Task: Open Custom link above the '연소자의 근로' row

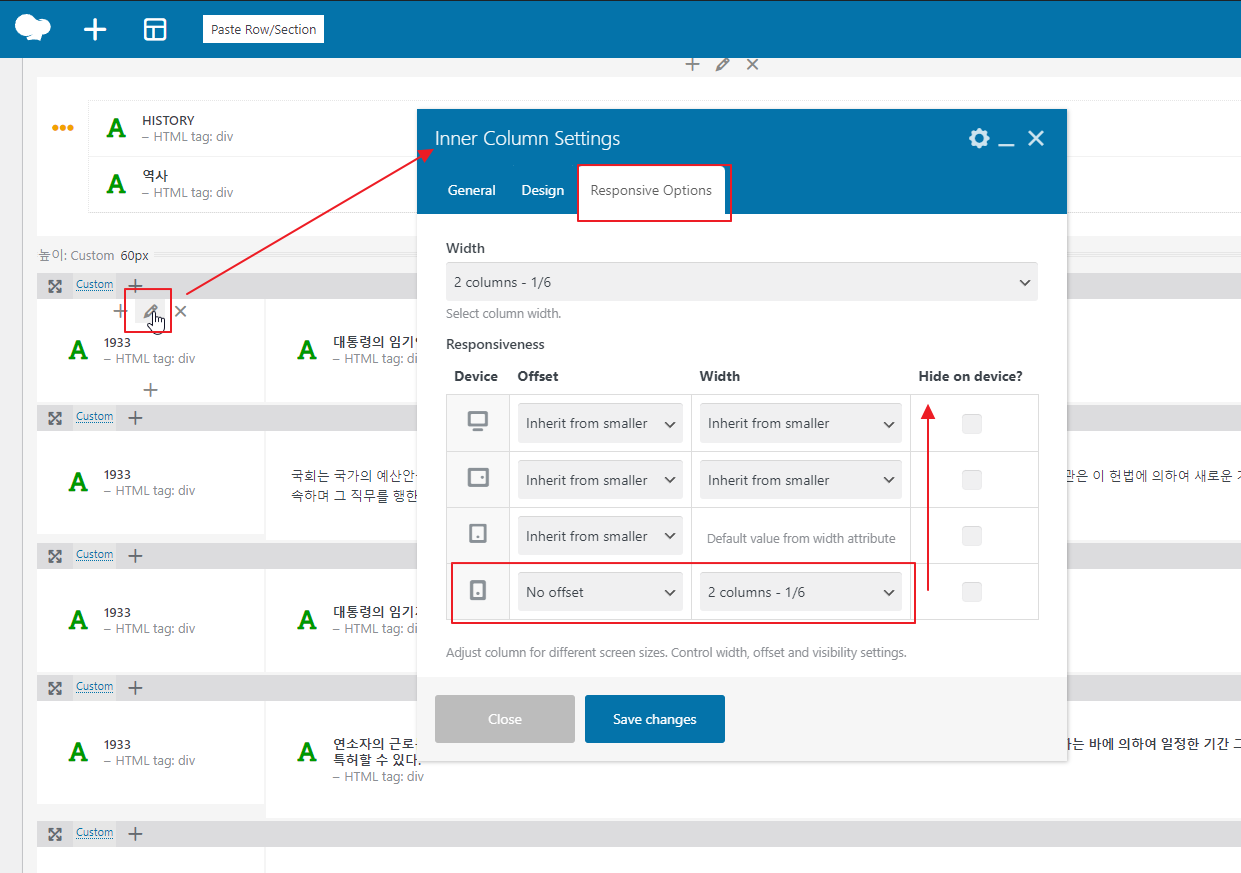Action: pyautogui.click(x=95, y=686)
